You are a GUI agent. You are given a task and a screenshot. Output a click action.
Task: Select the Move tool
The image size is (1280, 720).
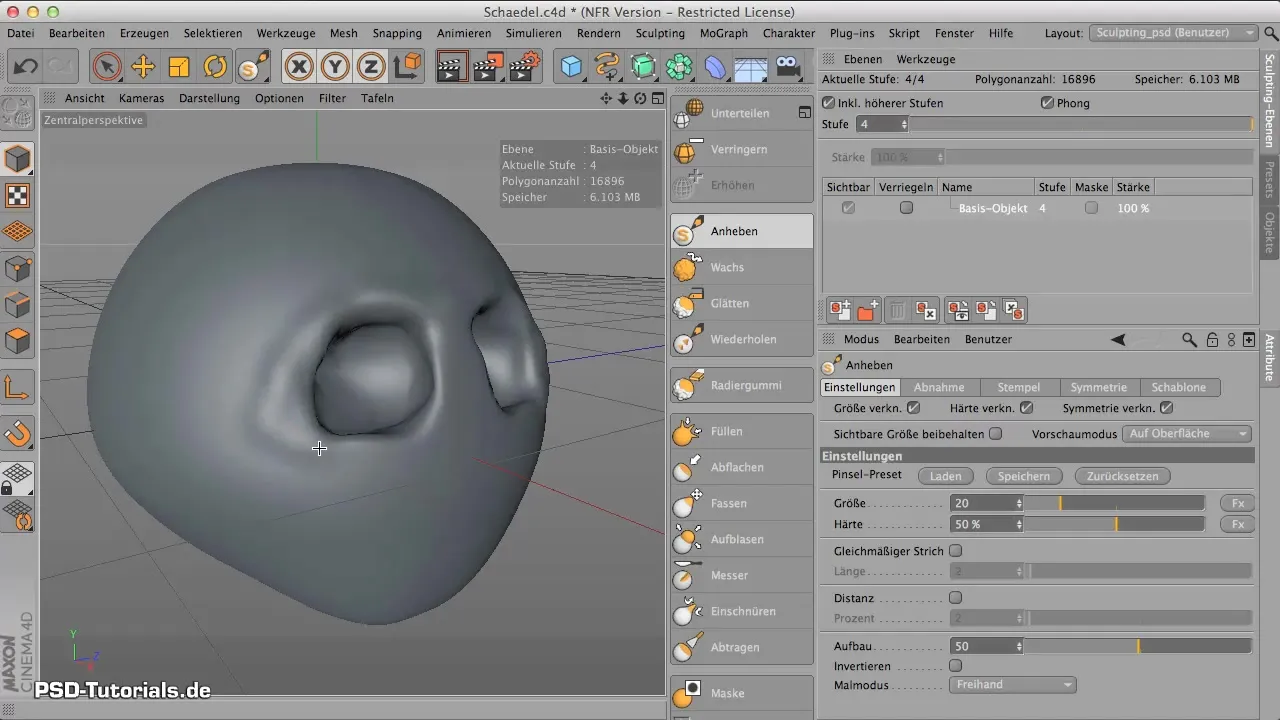pyautogui.click(x=143, y=67)
